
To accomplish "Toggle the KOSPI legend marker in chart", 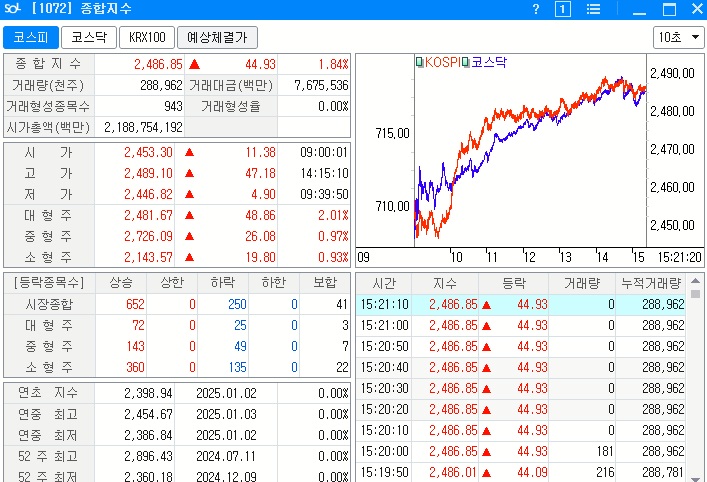I will point(419,62).
